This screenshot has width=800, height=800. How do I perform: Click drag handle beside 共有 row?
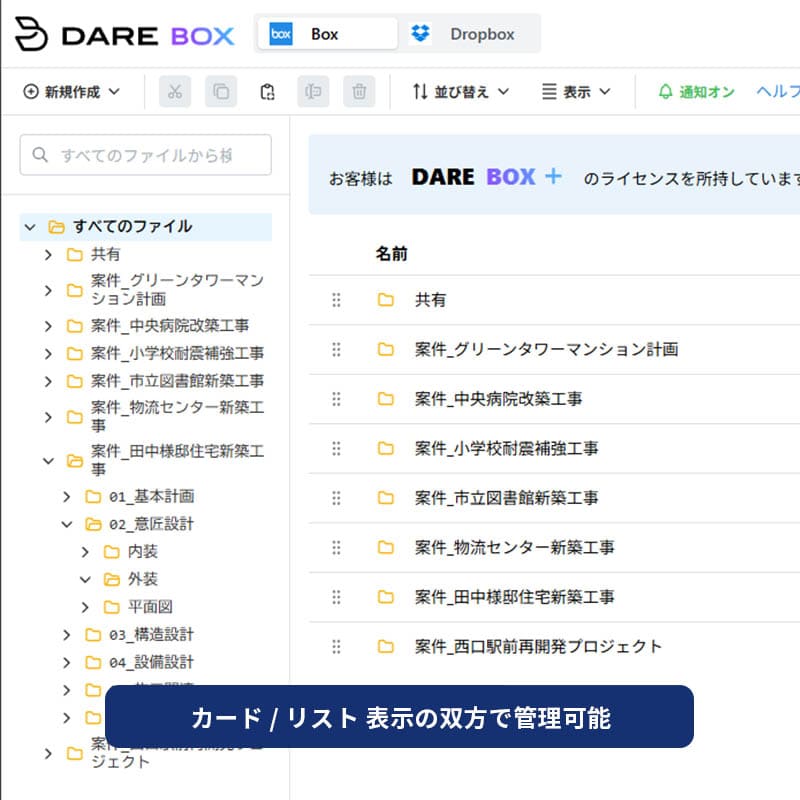point(336,300)
